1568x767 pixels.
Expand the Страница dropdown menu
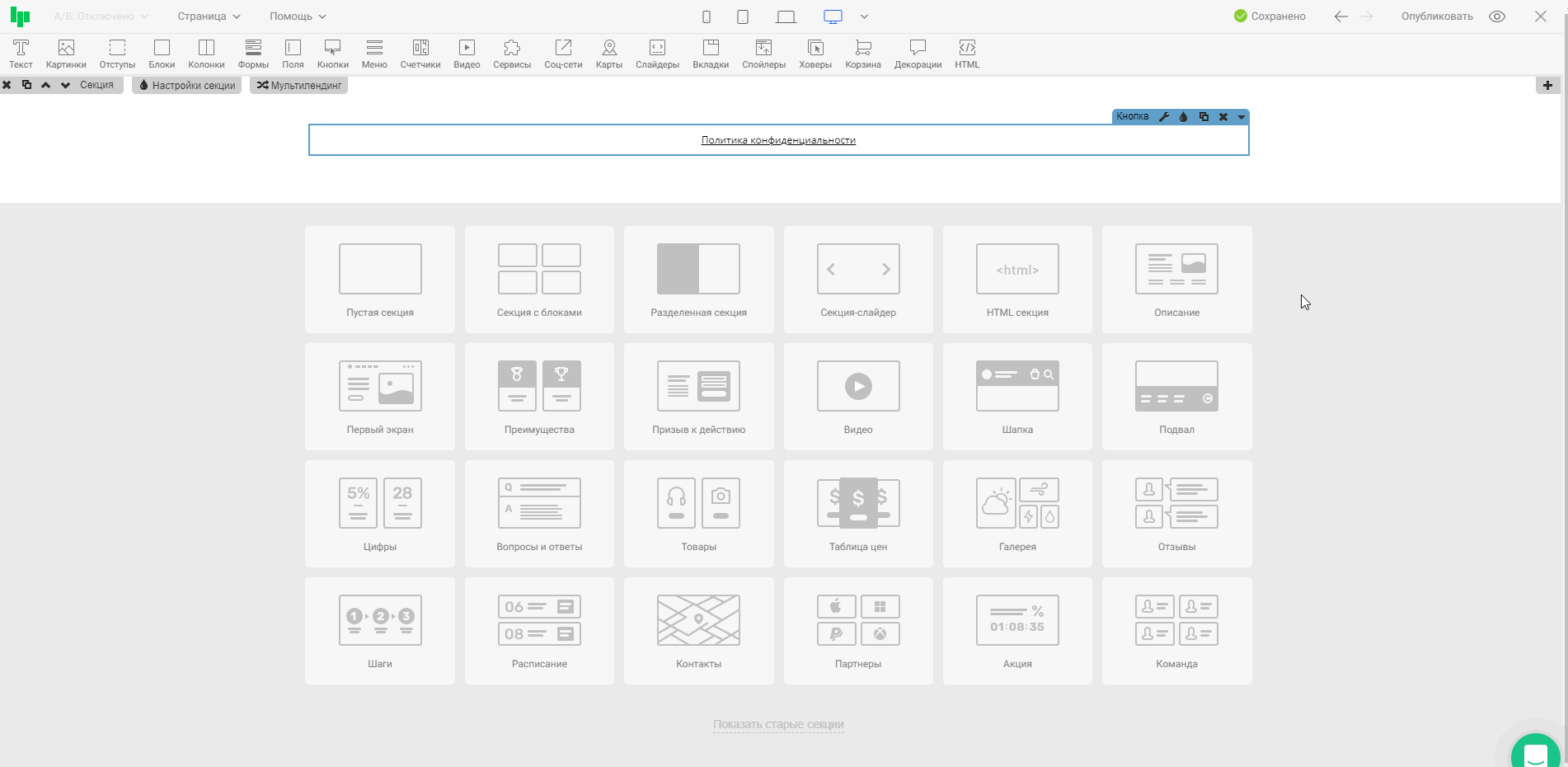(x=209, y=16)
